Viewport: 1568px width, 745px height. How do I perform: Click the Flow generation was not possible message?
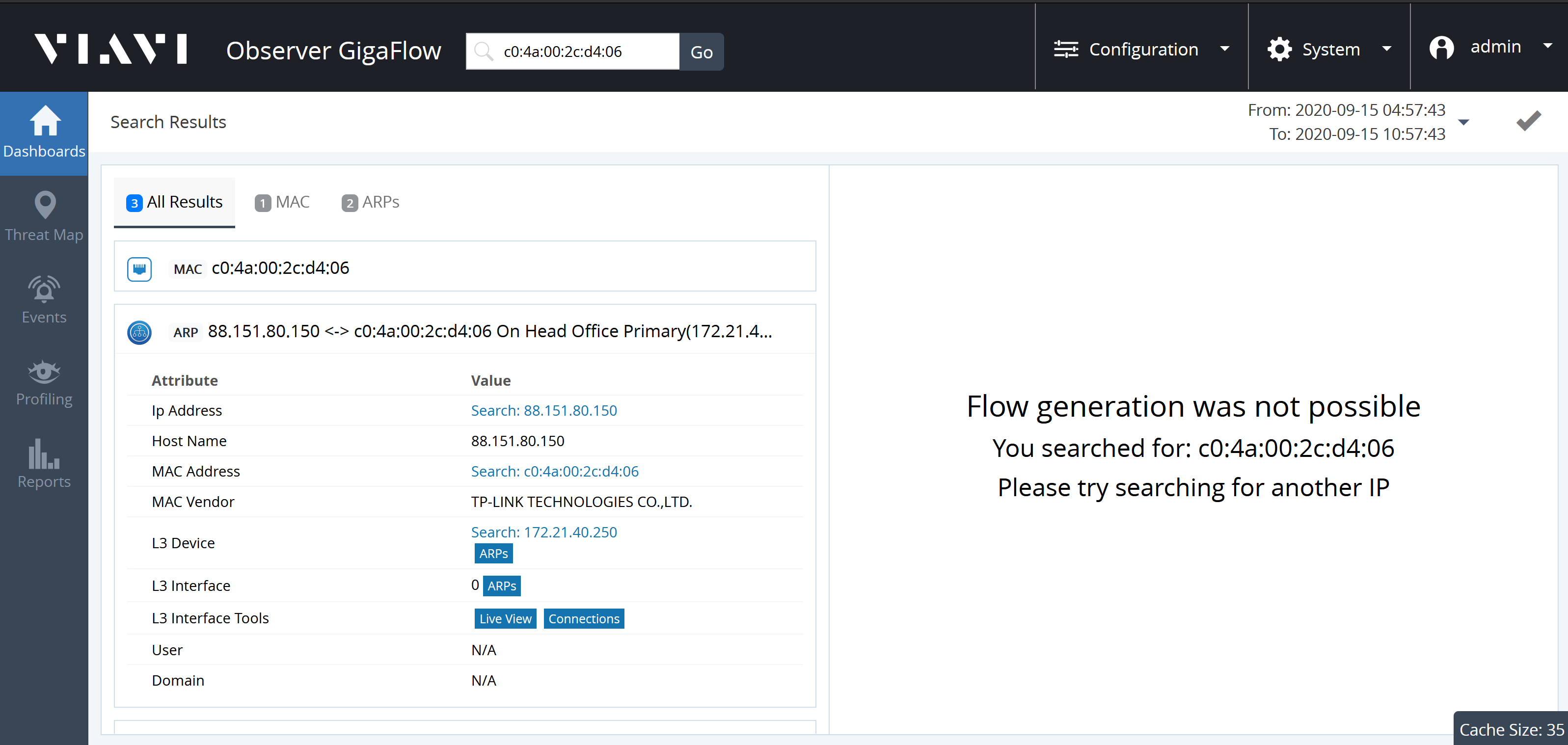tap(1193, 406)
